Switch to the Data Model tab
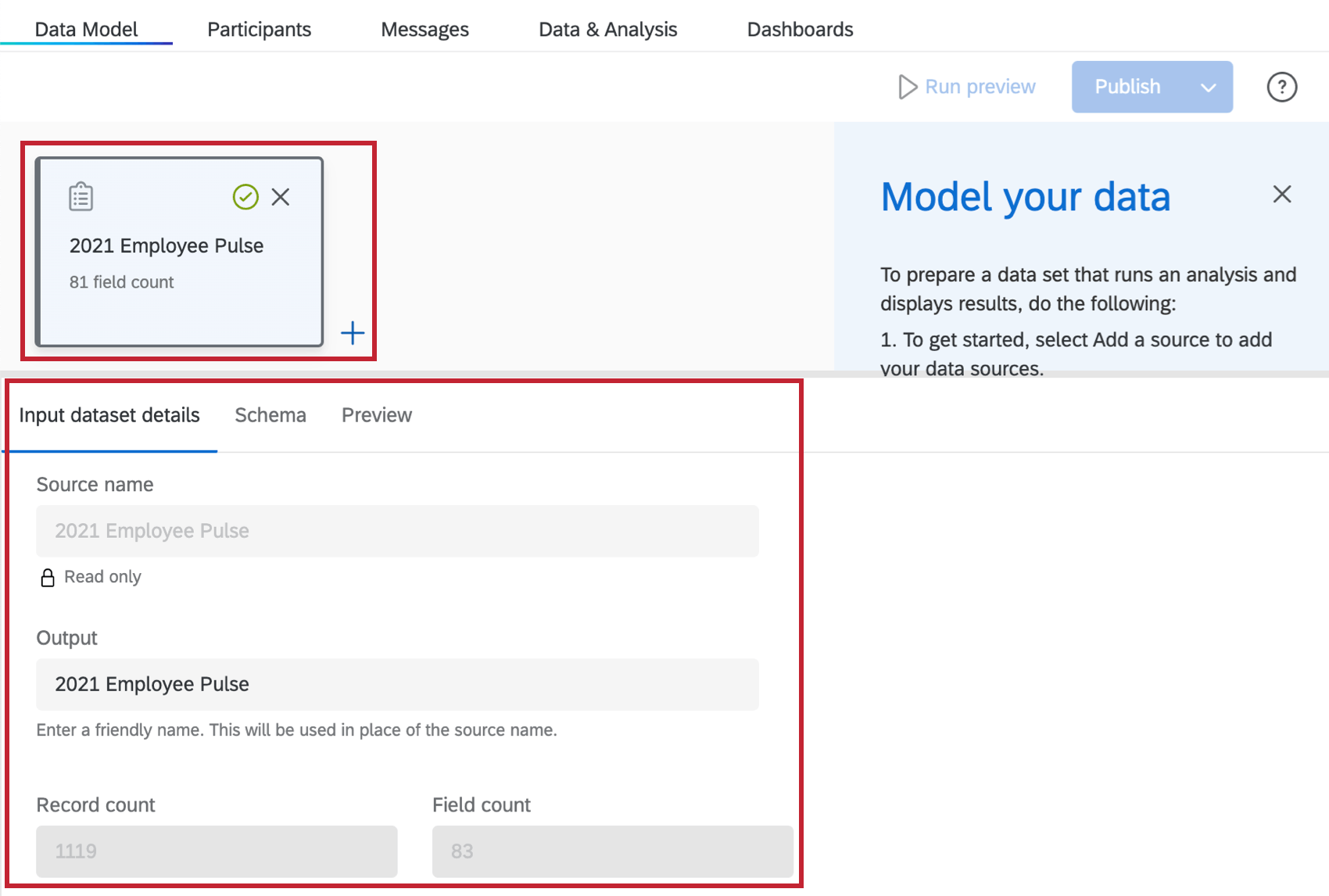Viewport: 1329px width, 896px height. [86, 29]
